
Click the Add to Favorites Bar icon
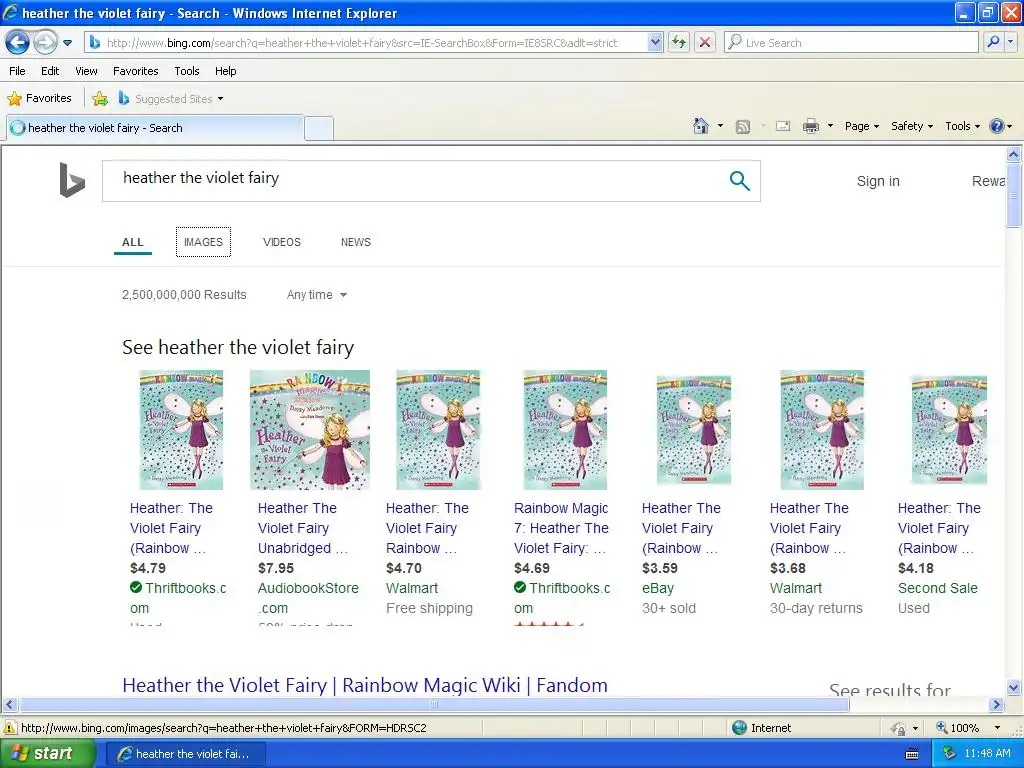100,99
